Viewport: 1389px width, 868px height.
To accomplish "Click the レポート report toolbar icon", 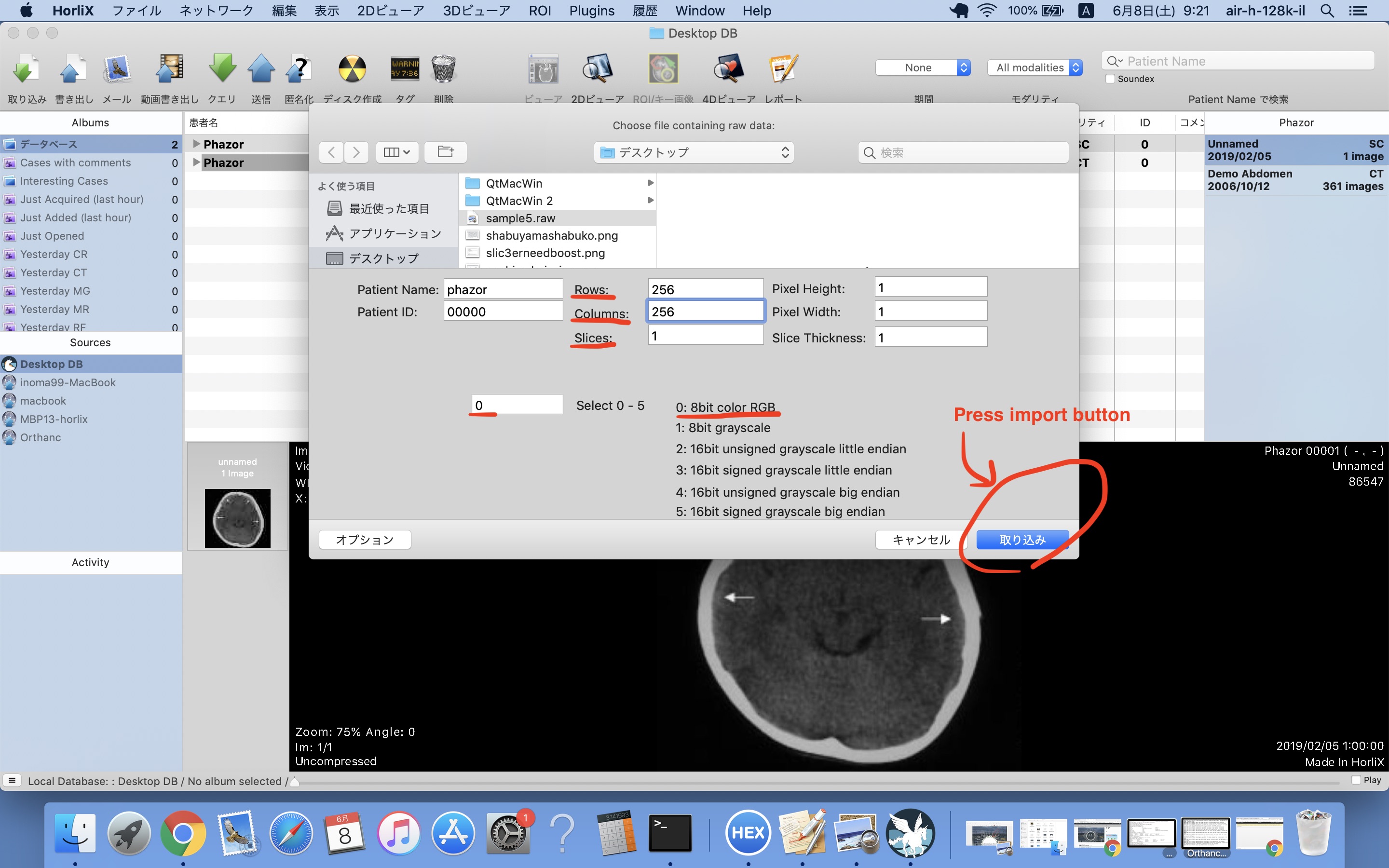I will click(783, 69).
